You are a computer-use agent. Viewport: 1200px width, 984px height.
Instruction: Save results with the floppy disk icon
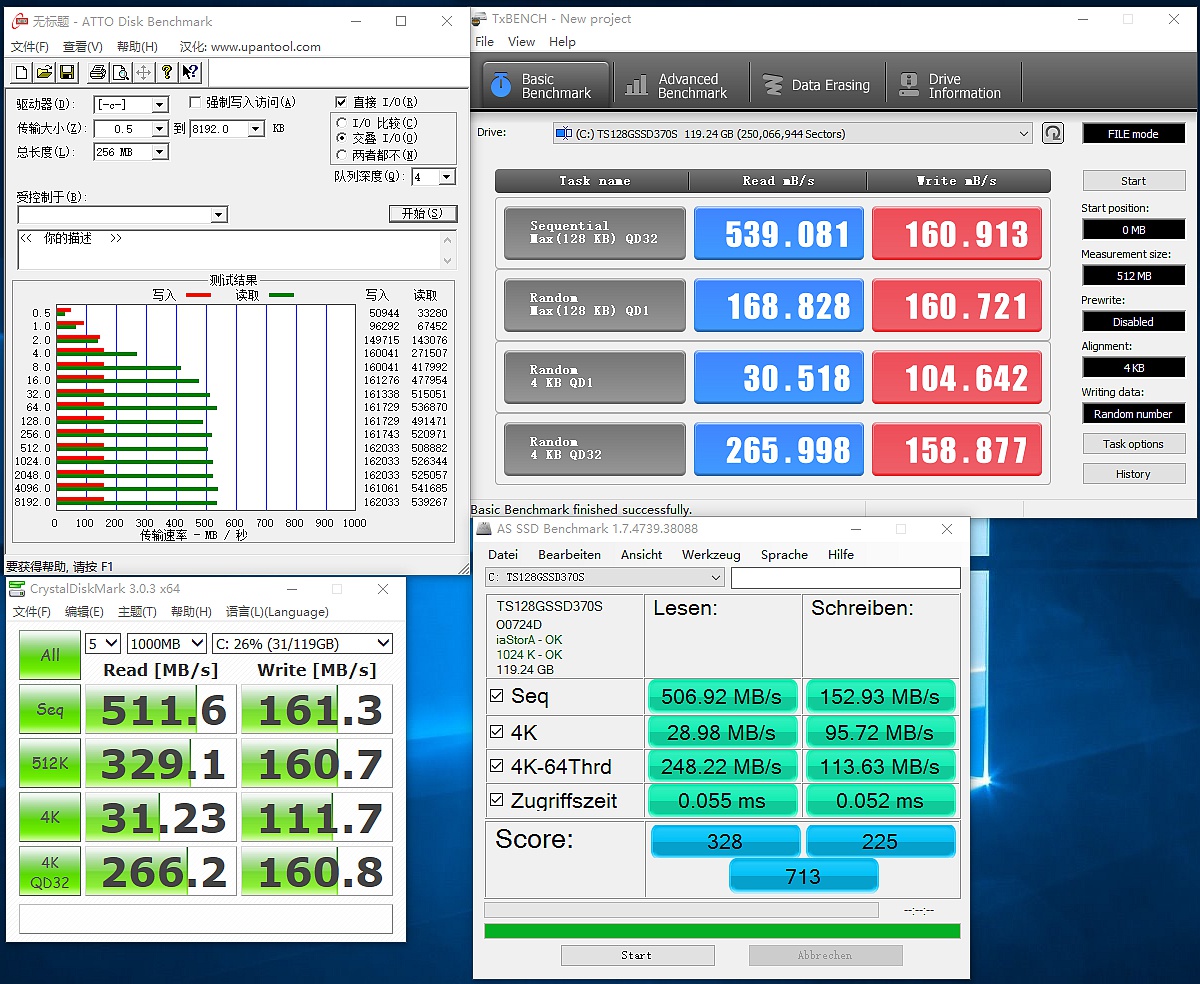tap(67, 72)
